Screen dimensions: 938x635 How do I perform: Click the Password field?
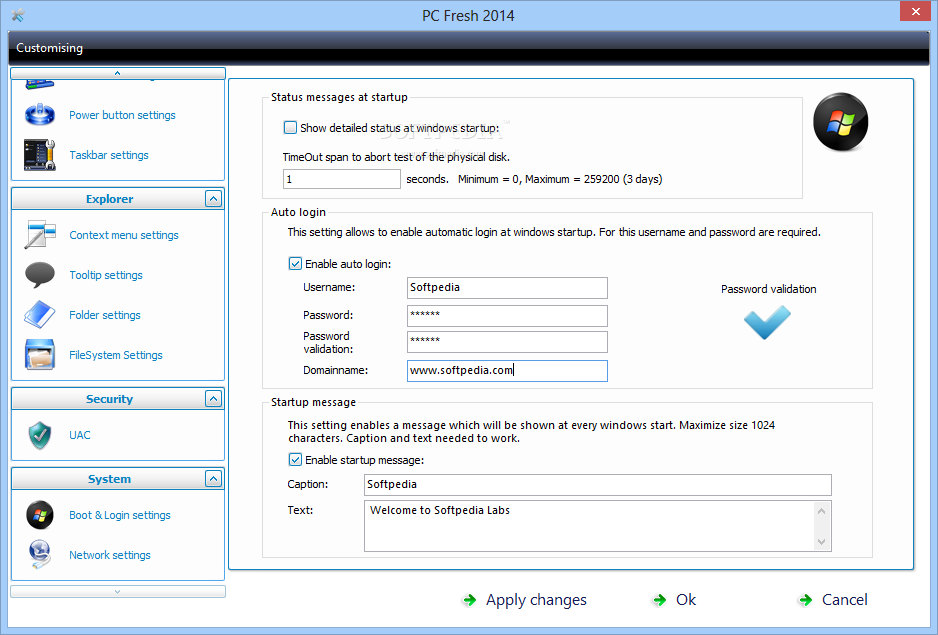tap(507, 315)
